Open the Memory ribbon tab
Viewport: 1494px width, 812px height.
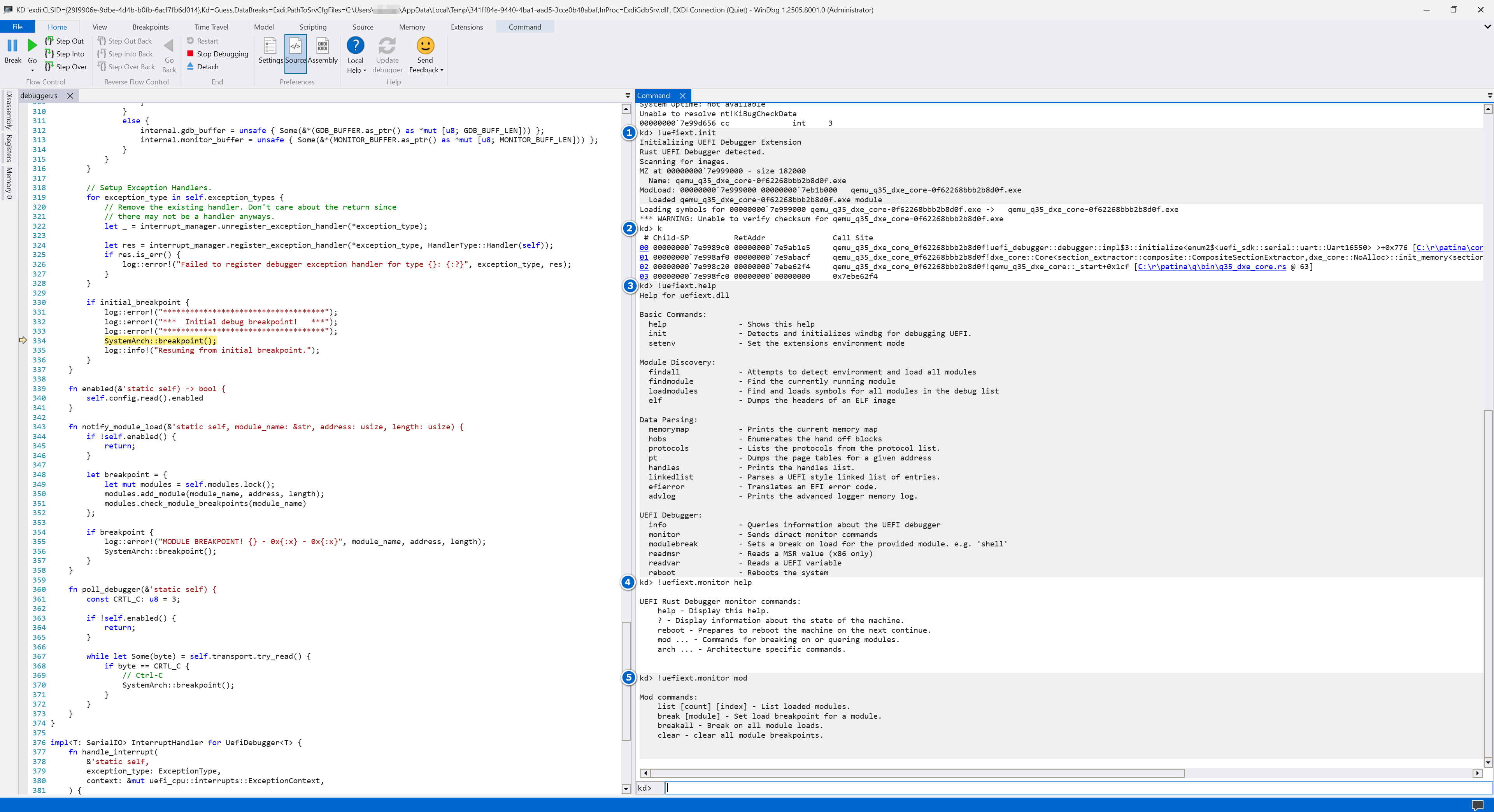click(x=412, y=27)
